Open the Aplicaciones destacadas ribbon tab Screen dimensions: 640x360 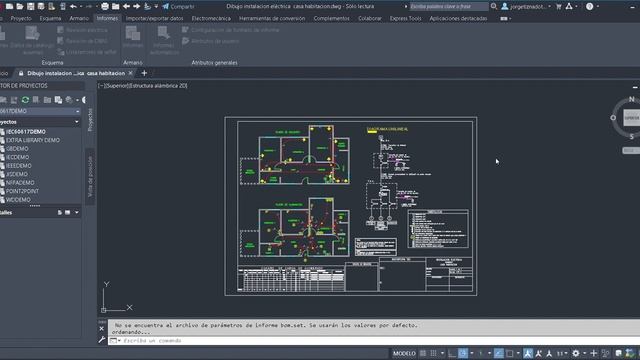pyautogui.click(x=458, y=18)
